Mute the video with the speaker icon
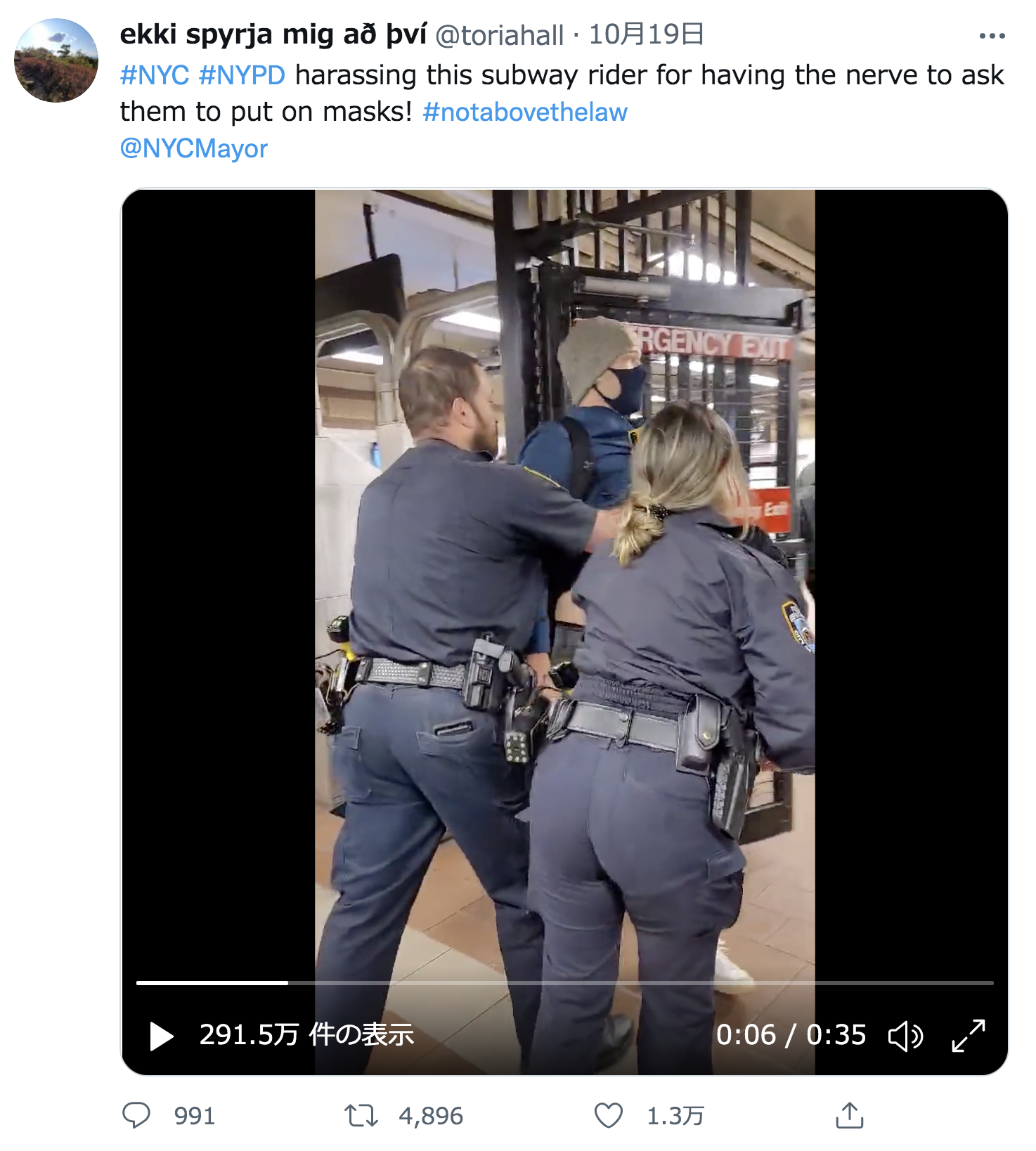 pos(905,1036)
